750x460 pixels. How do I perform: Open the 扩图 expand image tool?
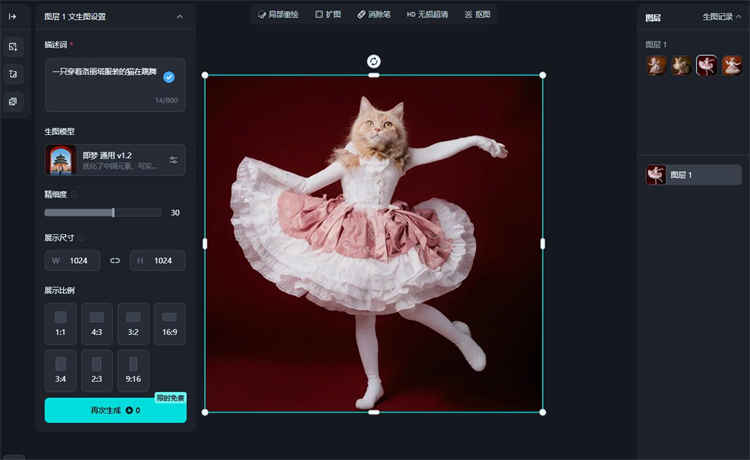tap(328, 14)
